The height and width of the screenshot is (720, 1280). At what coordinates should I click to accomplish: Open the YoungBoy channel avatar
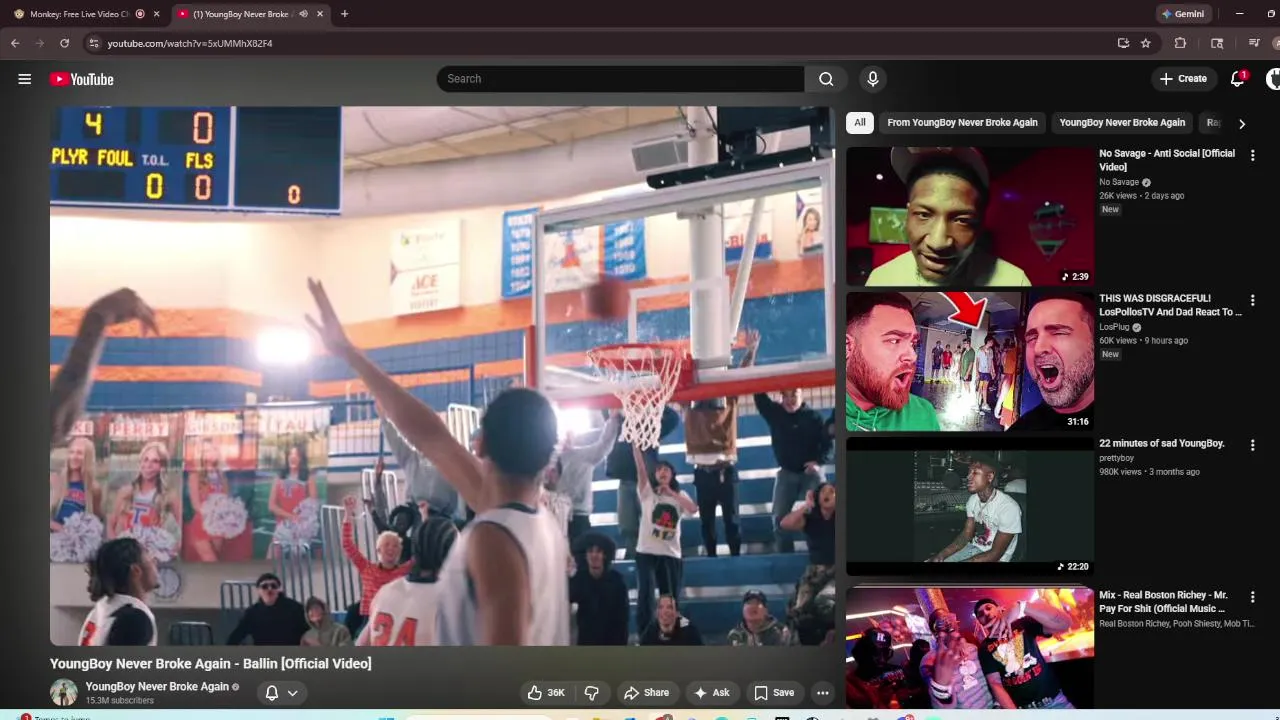click(64, 692)
